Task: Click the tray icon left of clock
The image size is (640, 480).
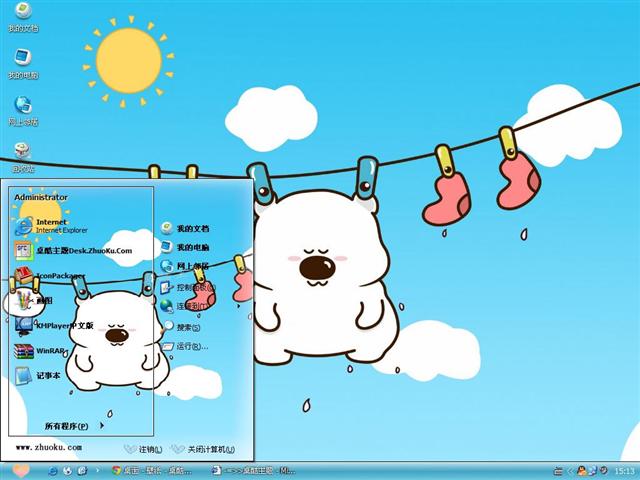Action: [x=603, y=471]
